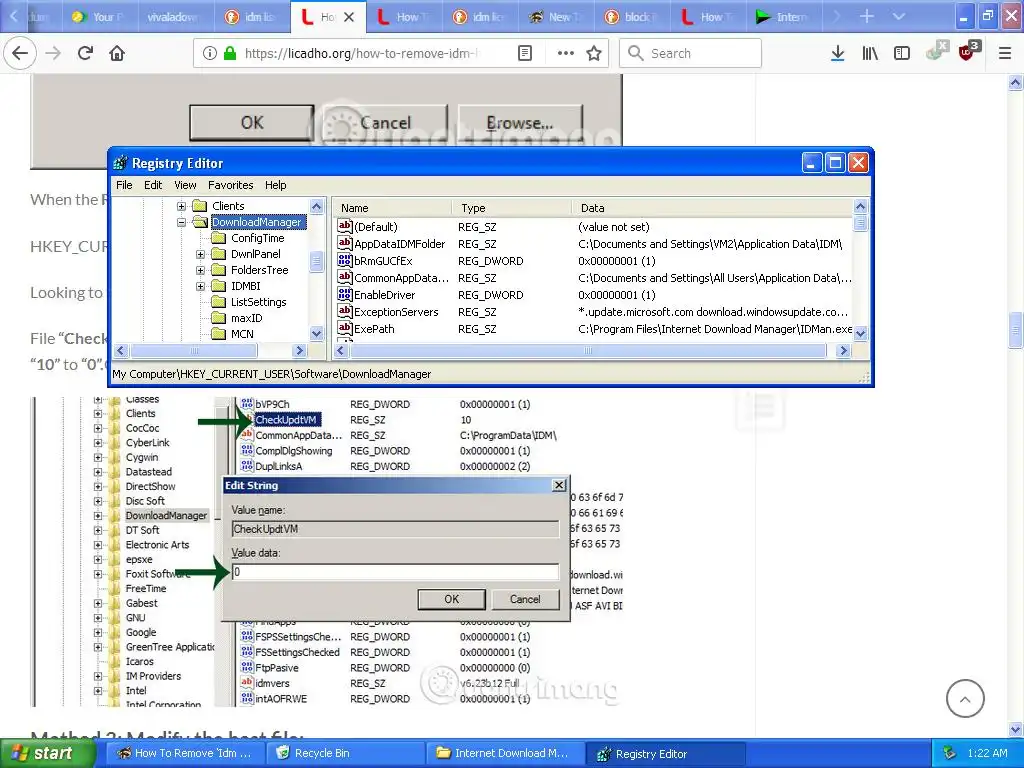Click the ExePath string value icon
1024x768 pixels.
click(345, 328)
